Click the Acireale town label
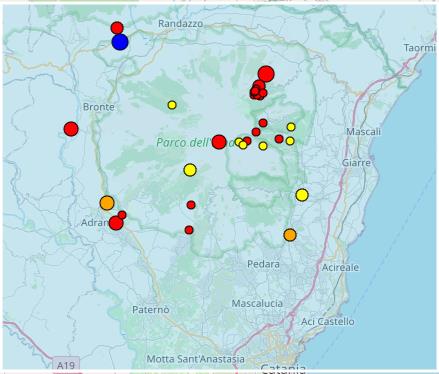Image resolution: width=439 pixels, height=374 pixels. 340,267
